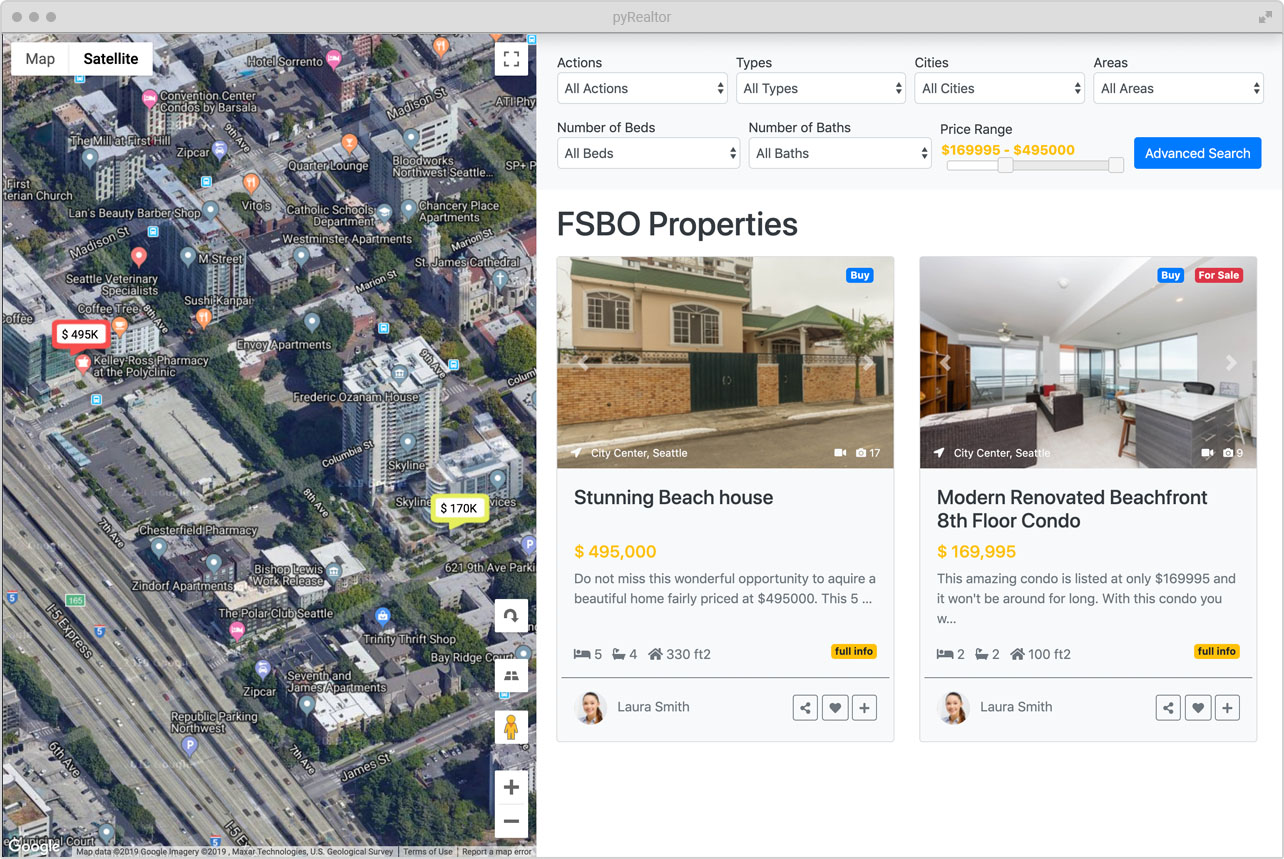Open Stunning Beach house title link
1284x859 pixels.
(x=673, y=498)
